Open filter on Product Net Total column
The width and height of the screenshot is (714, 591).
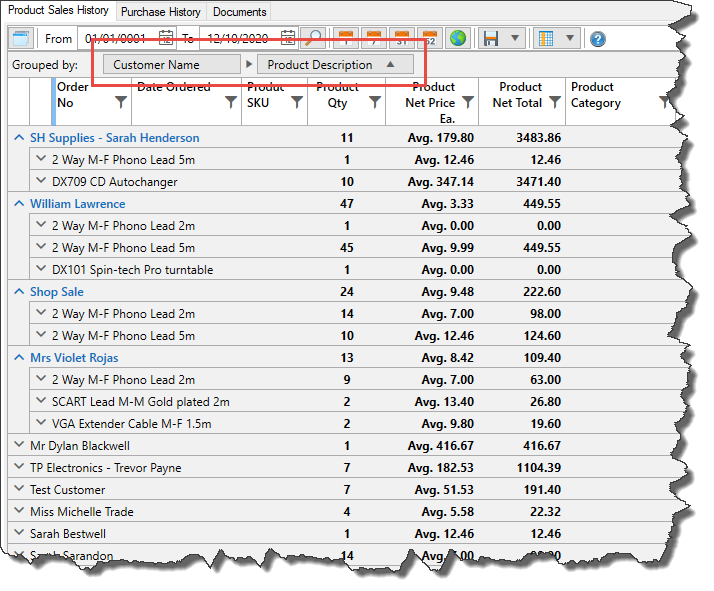coord(555,102)
